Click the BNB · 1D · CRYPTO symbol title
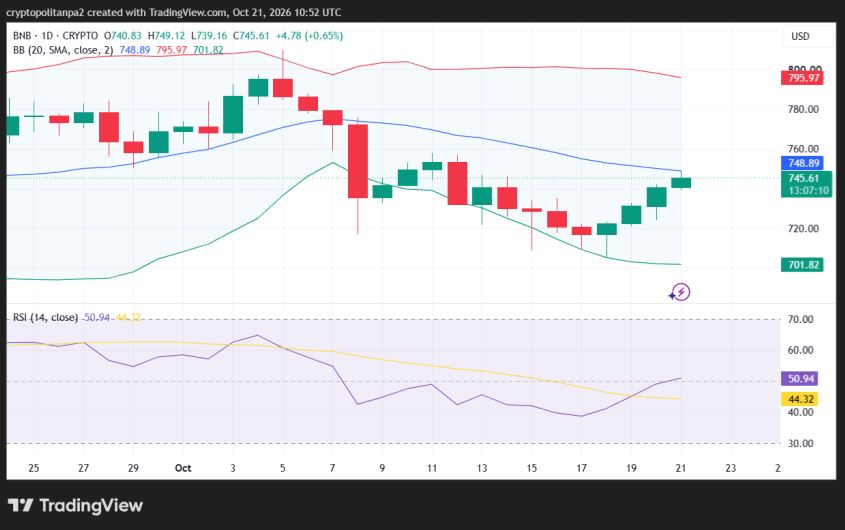The height and width of the screenshot is (530, 845). (56, 36)
